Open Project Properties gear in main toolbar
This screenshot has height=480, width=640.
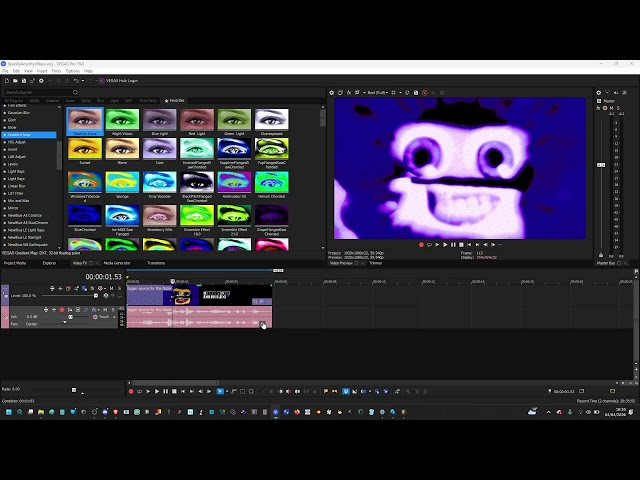point(41,81)
